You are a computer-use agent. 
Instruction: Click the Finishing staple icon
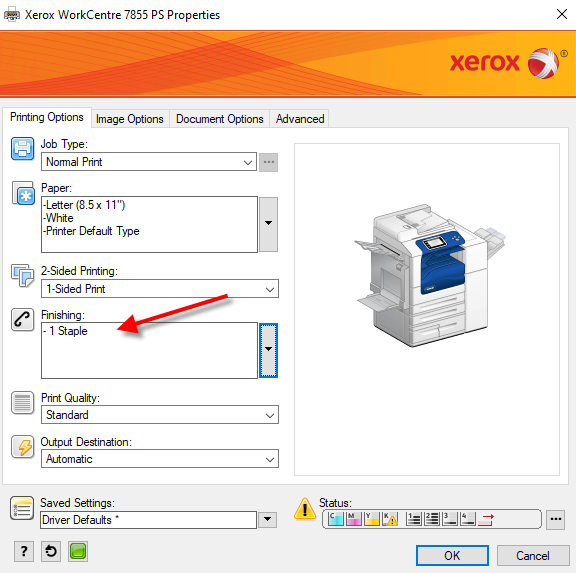point(22,320)
